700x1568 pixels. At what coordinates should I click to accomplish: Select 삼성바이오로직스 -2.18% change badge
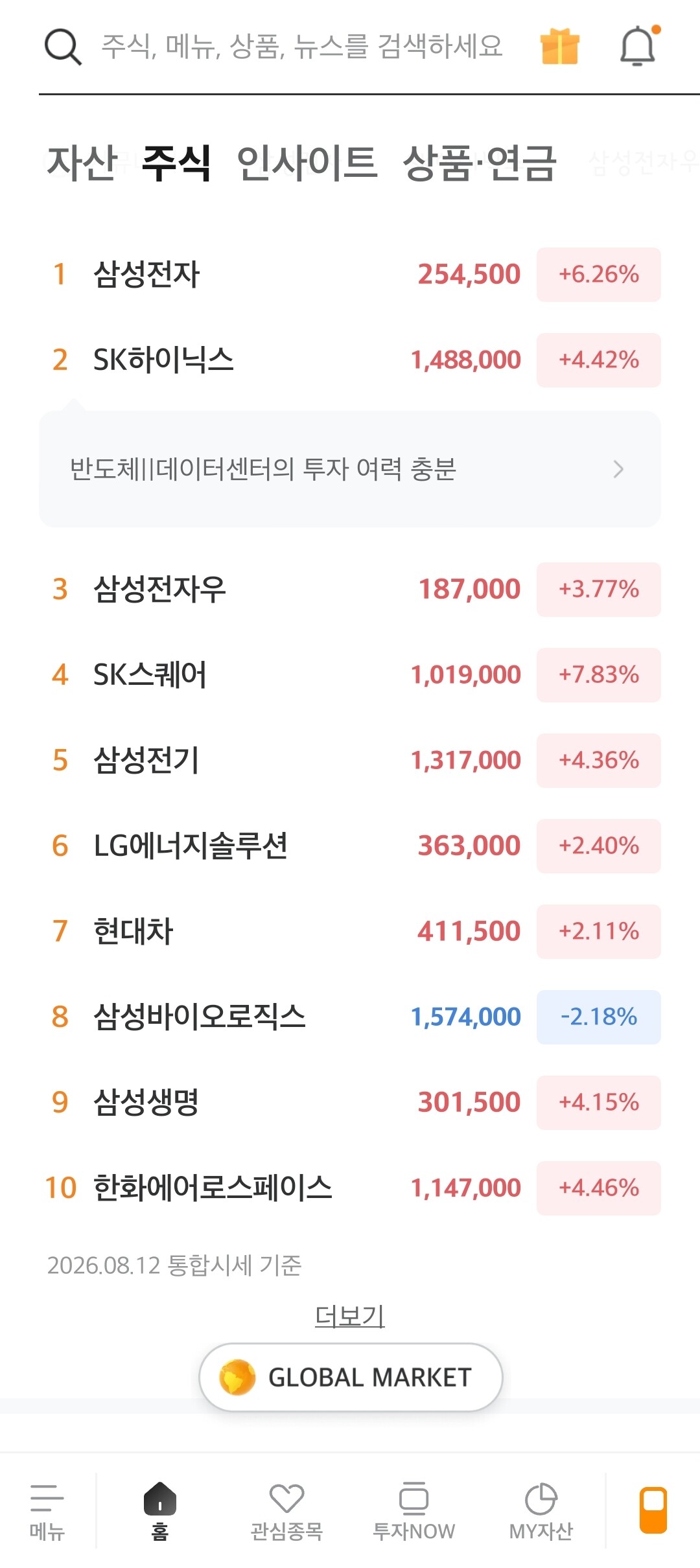[x=599, y=1017]
